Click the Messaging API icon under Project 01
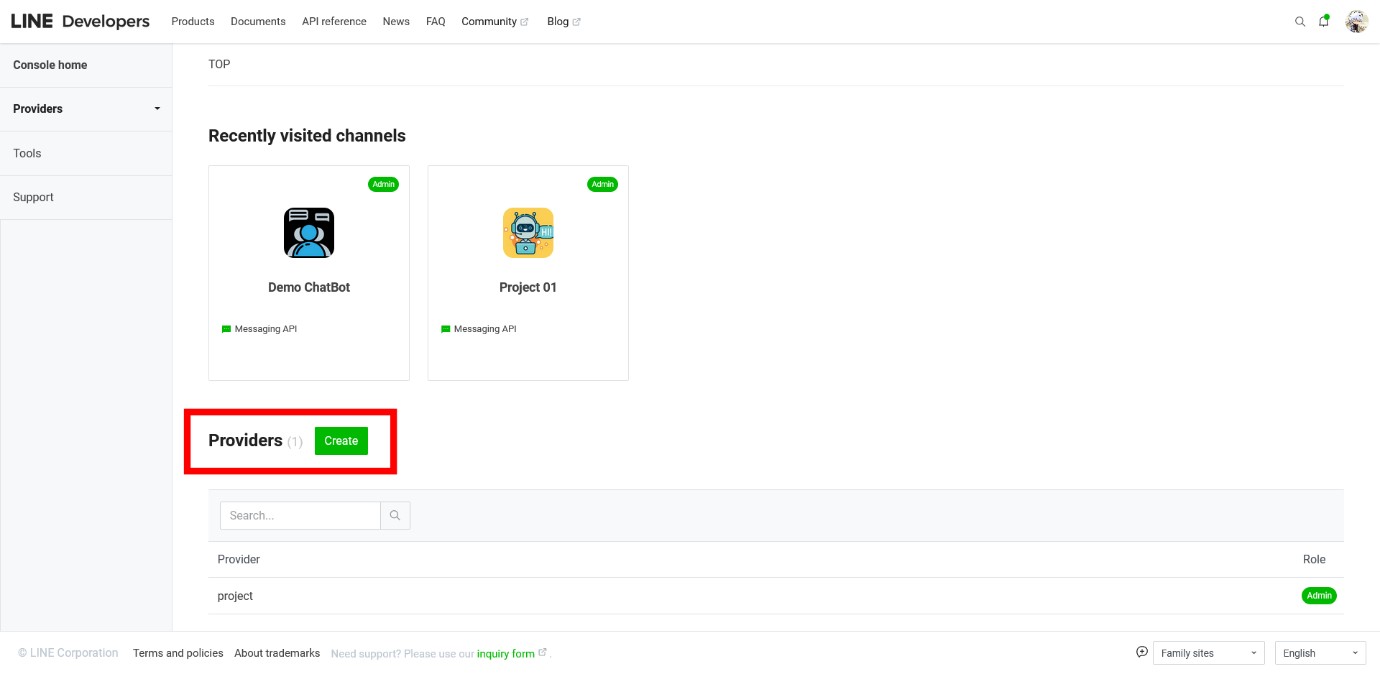The height and width of the screenshot is (674, 1380). (445, 329)
